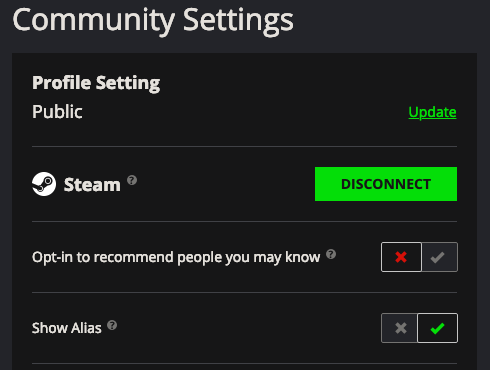Screen dimensions: 490x370
Task: Click the Public profile status text
Action: click(57, 112)
